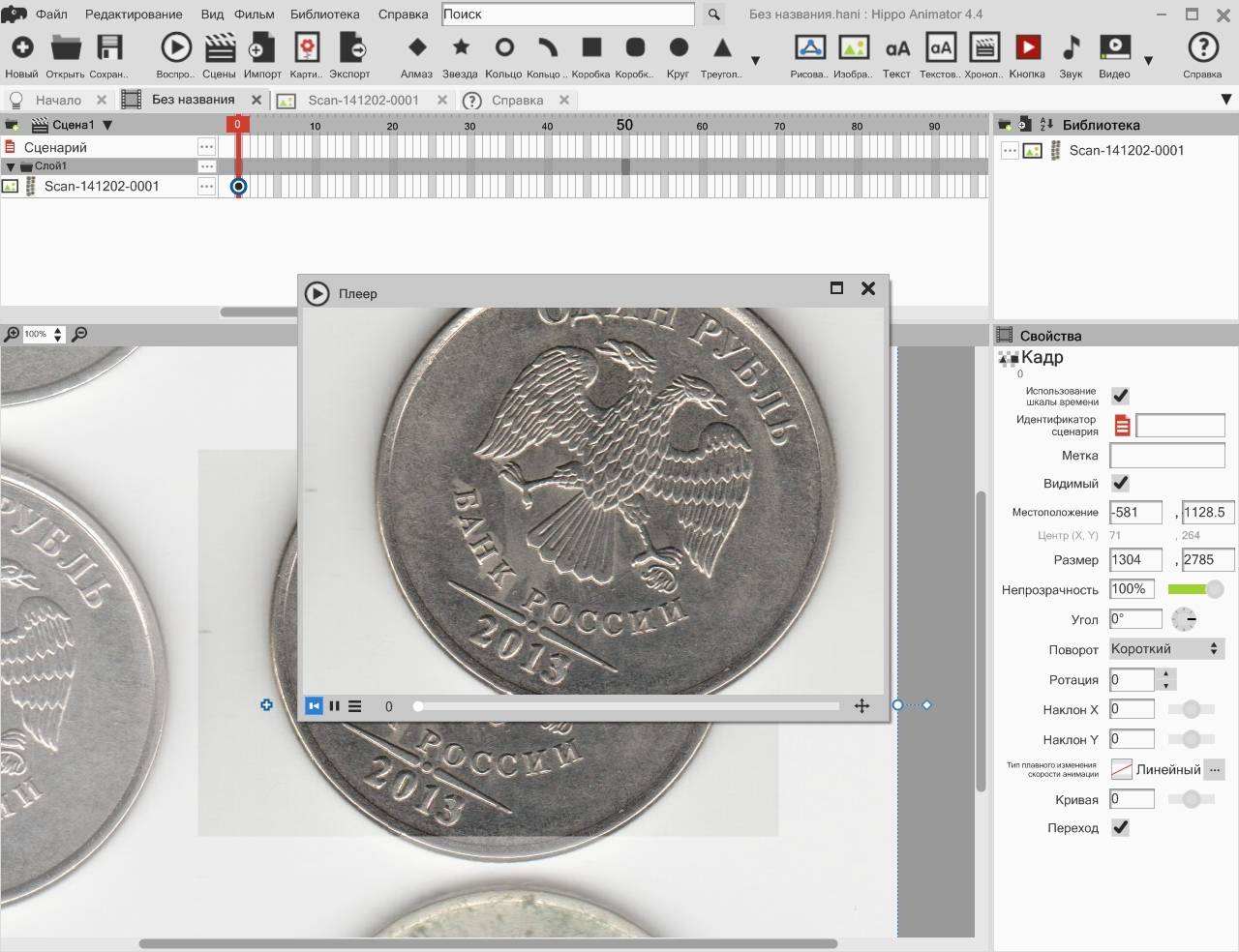
Task: Open the Сцена1 scene dropdown
Action: tap(107, 125)
